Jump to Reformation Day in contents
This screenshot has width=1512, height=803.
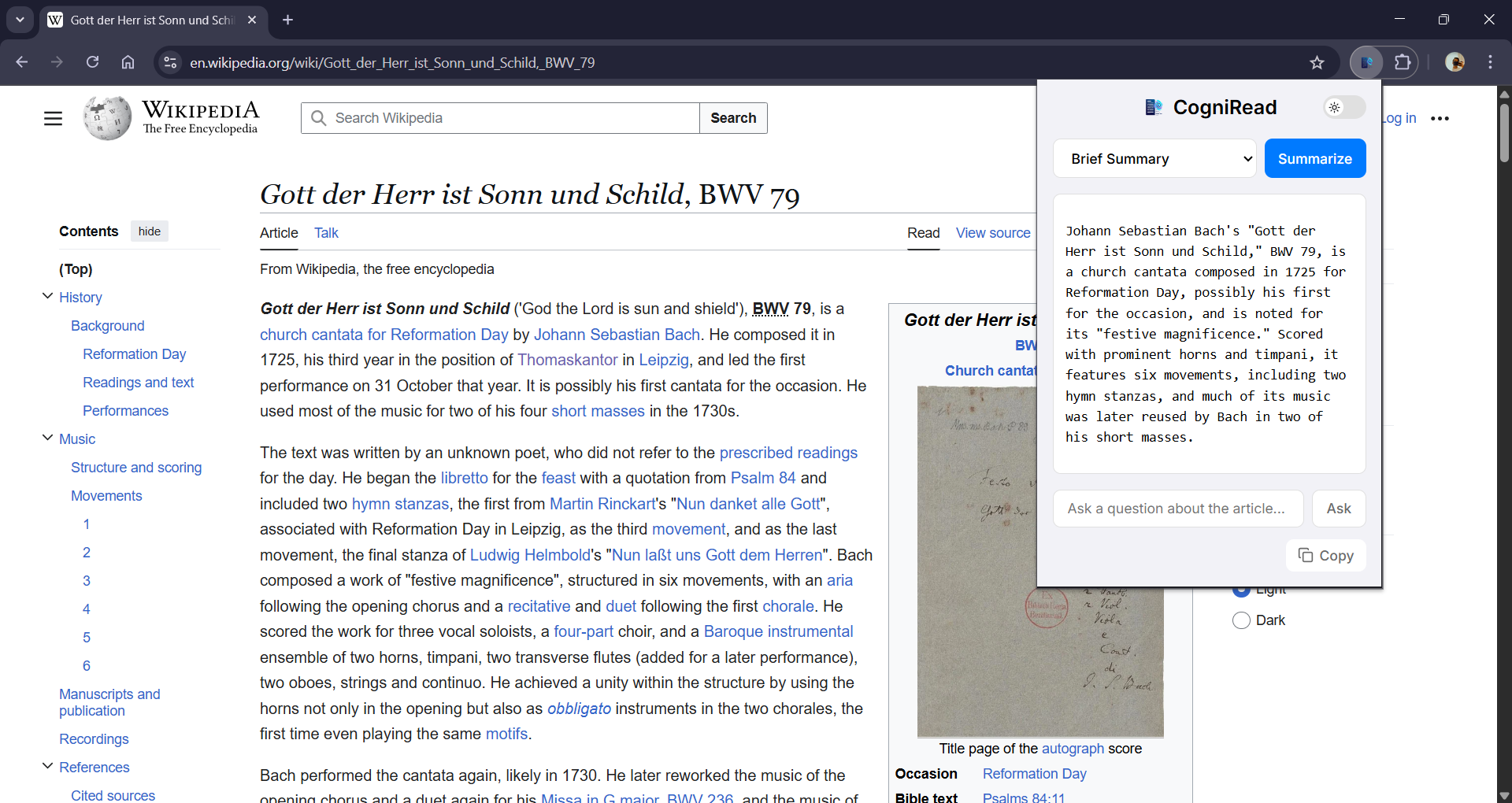(x=135, y=354)
